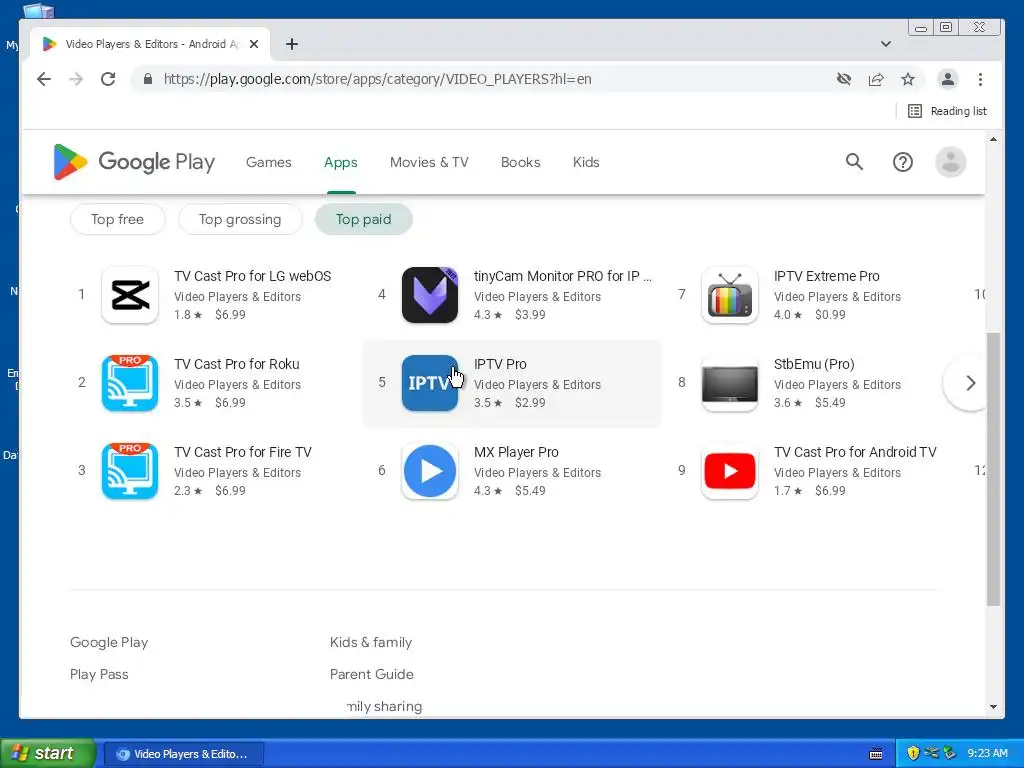The height and width of the screenshot is (768, 1024).
Task: Bookmark this page with the star
Action: pyautogui.click(x=908, y=79)
